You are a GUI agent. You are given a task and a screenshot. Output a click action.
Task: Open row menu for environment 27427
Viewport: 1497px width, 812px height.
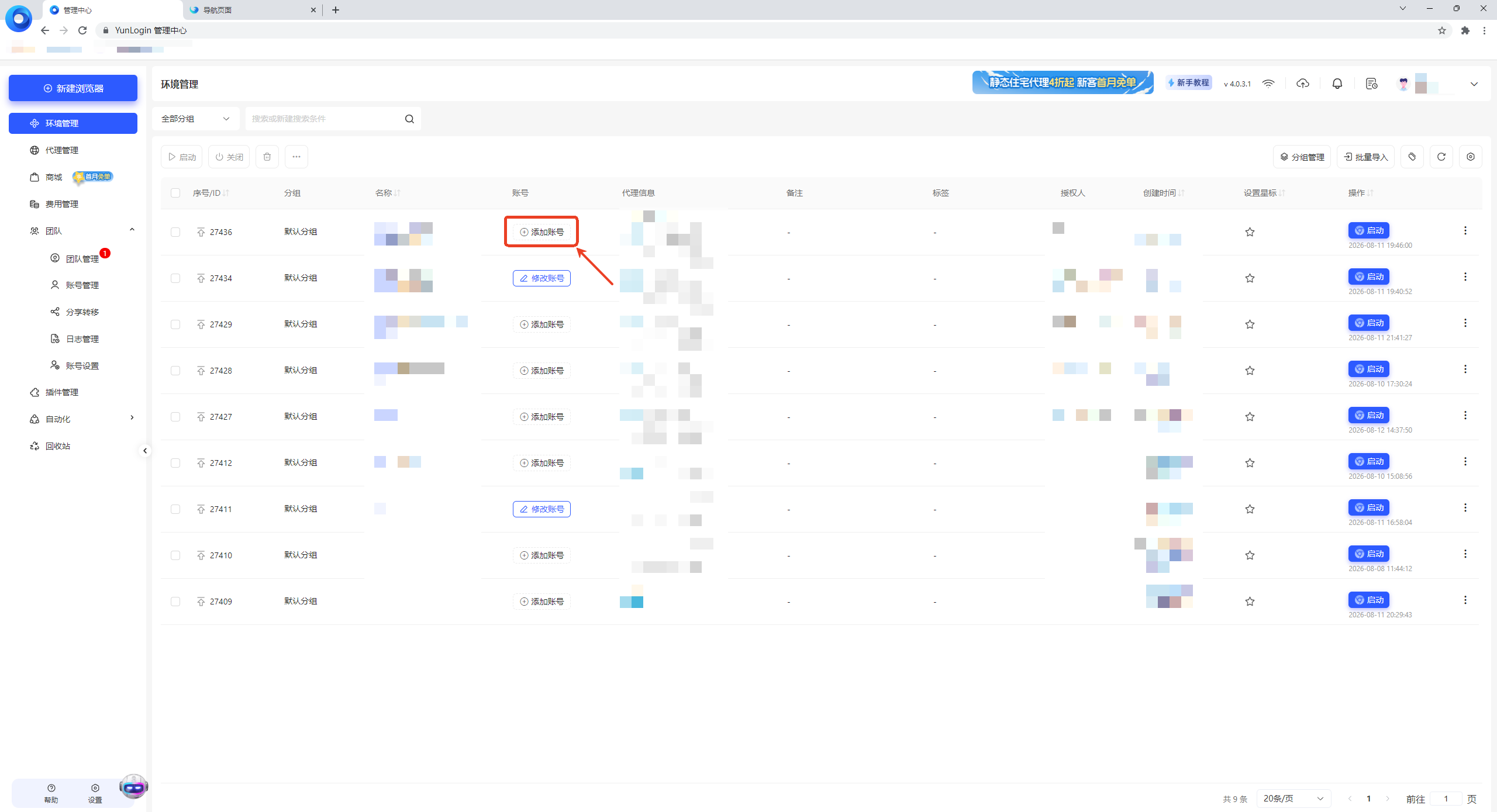pyautogui.click(x=1465, y=416)
